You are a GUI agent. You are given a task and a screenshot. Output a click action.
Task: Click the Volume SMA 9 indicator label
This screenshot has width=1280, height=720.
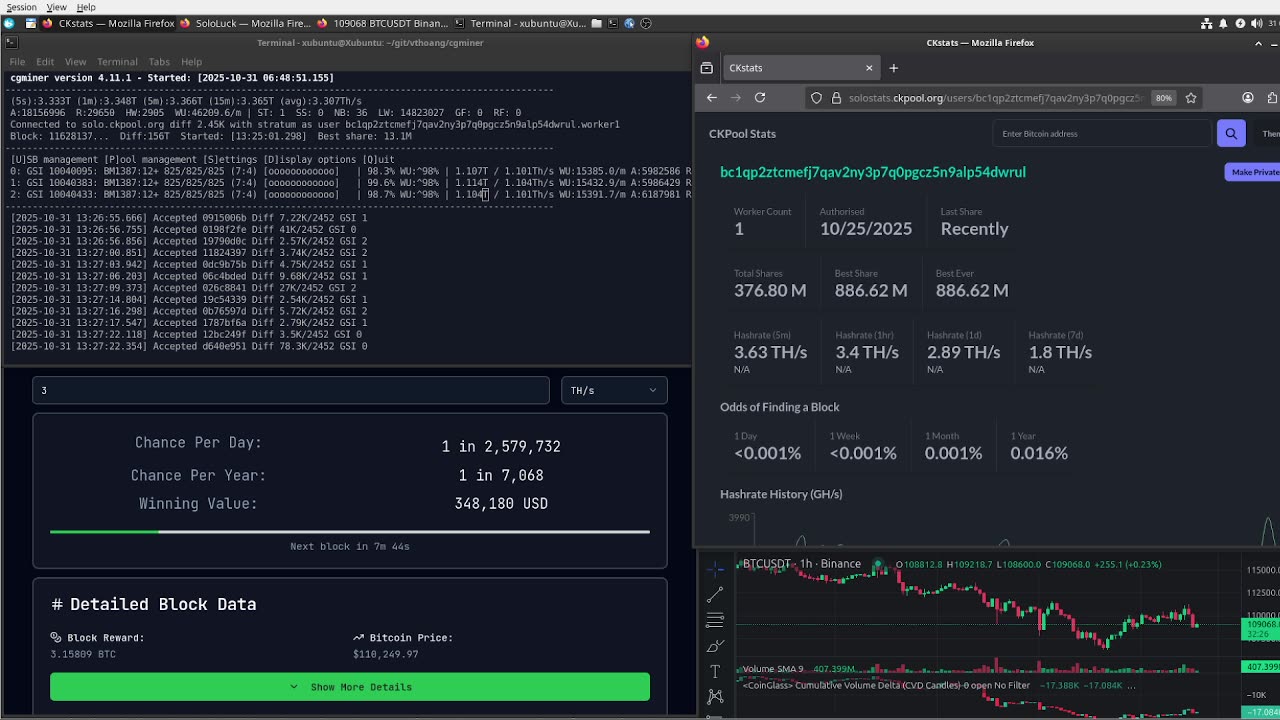pyautogui.click(x=772, y=669)
